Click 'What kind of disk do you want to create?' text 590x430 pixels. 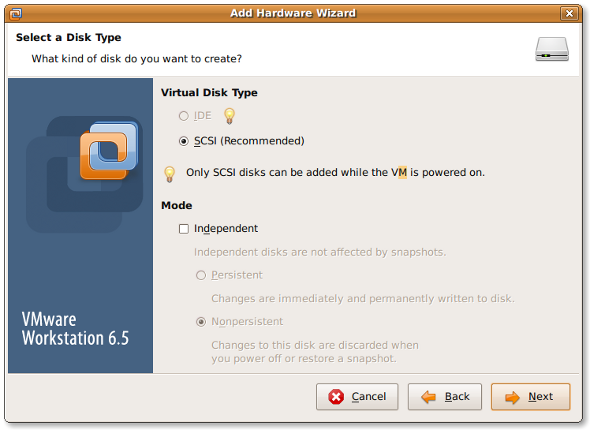137,59
